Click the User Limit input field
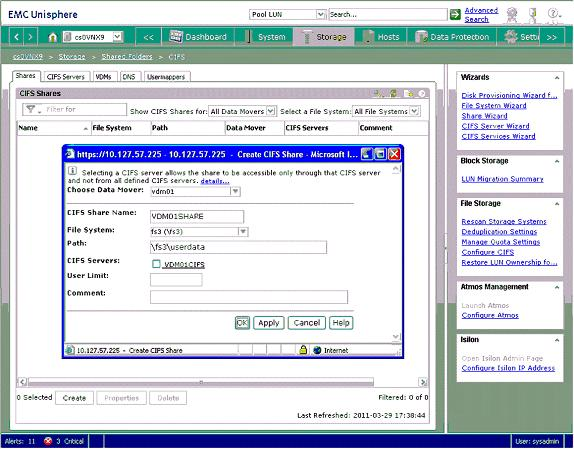Viewport: 574px width, 449px height. (x=176, y=280)
